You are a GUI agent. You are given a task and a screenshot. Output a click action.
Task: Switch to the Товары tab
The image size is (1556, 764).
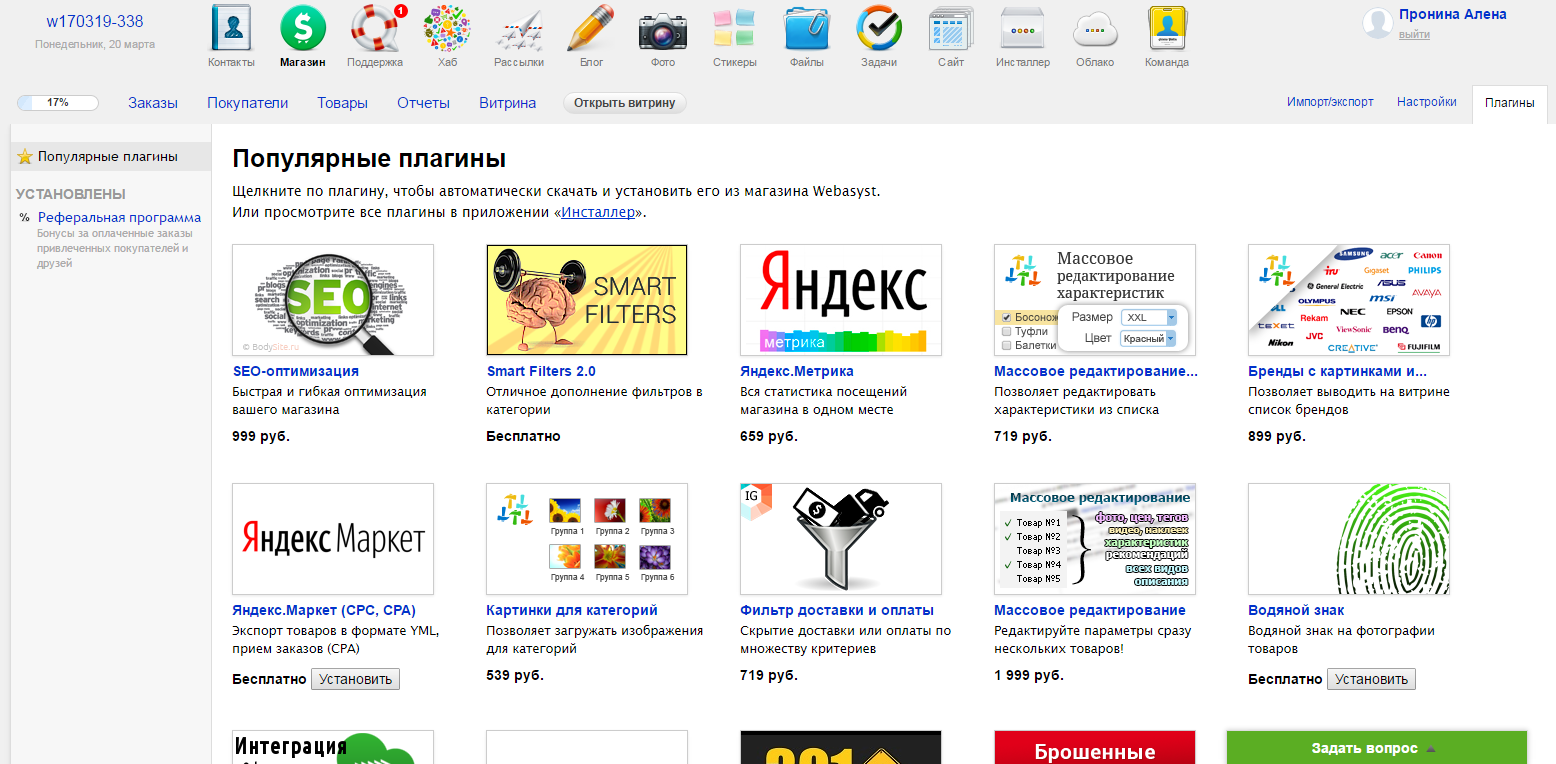pos(342,102)
